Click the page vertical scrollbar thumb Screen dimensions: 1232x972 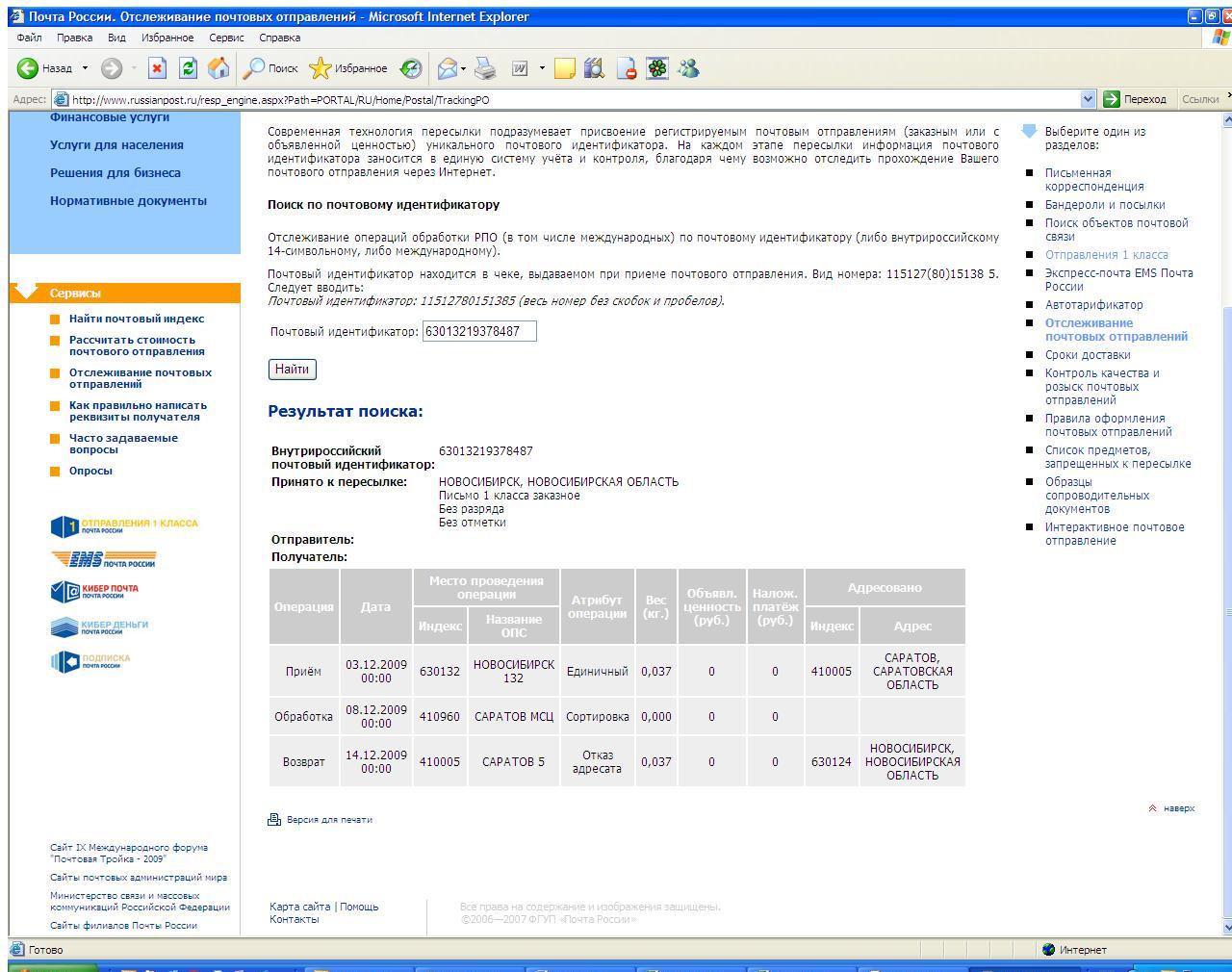1227,612
